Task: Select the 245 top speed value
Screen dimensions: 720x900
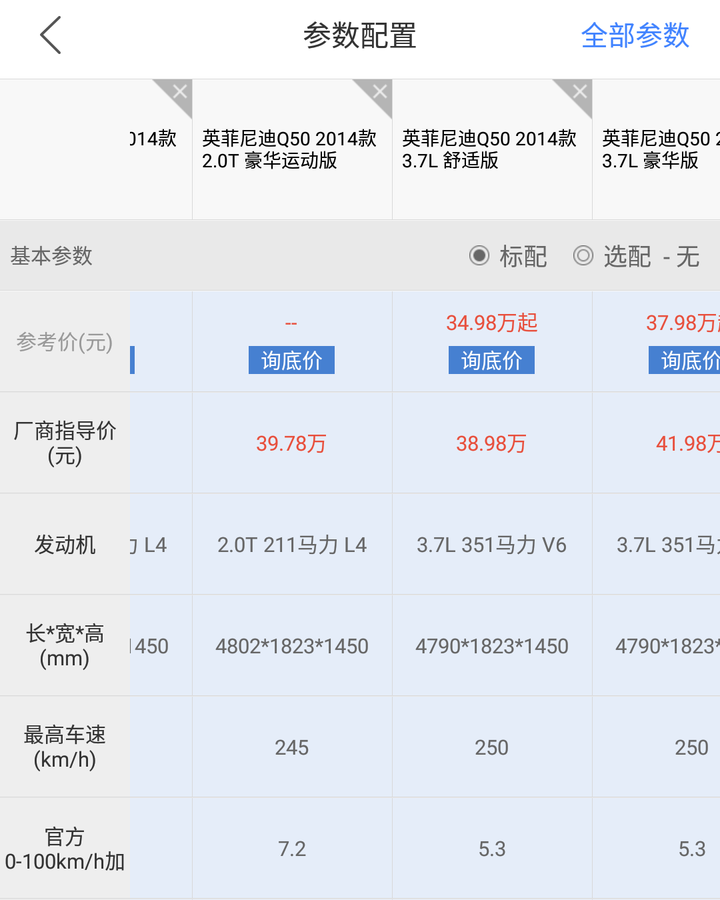Action: tap(292, 747)
